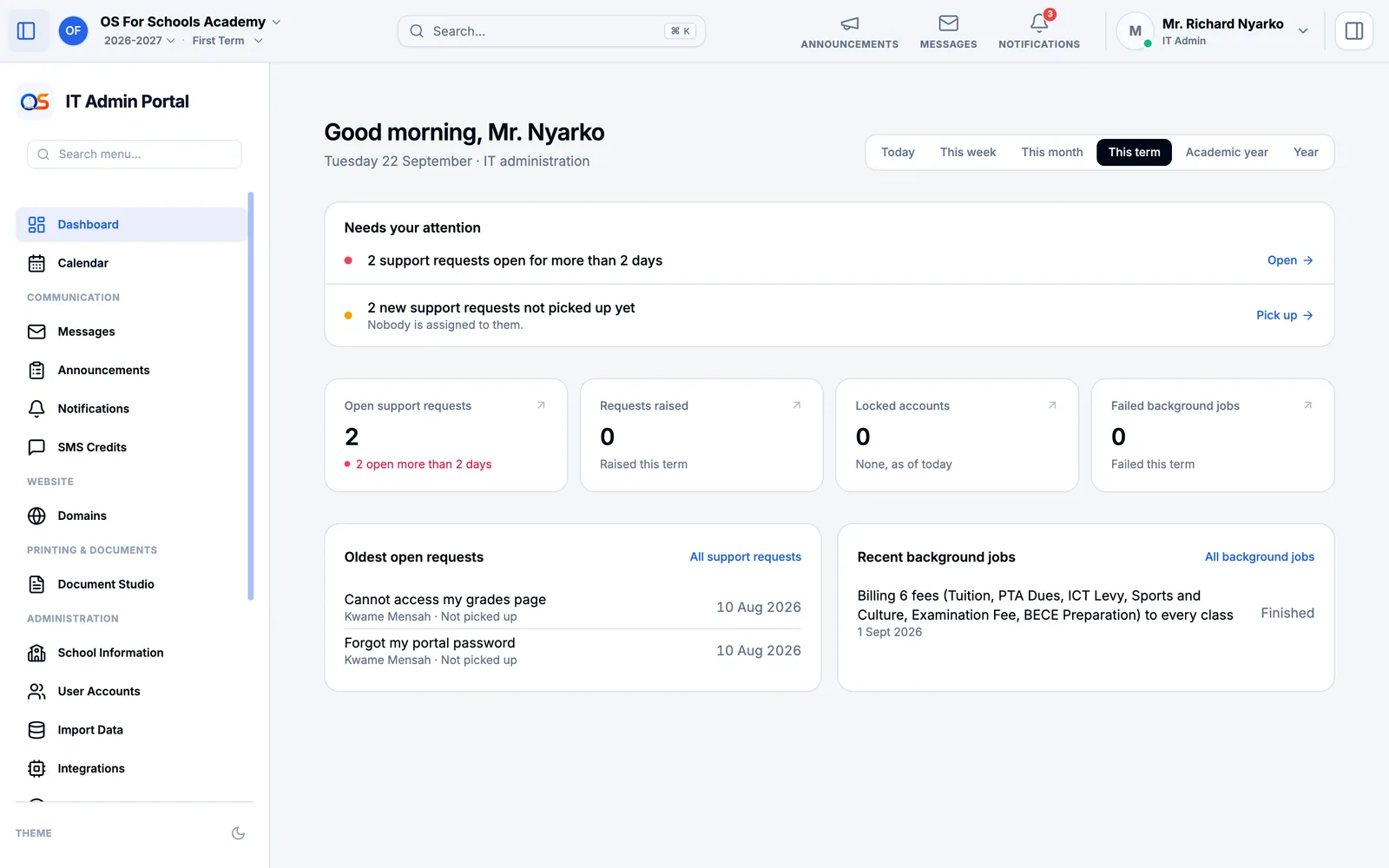
Task: Open User Accounts in sidebar
Action: click(132, 691)
